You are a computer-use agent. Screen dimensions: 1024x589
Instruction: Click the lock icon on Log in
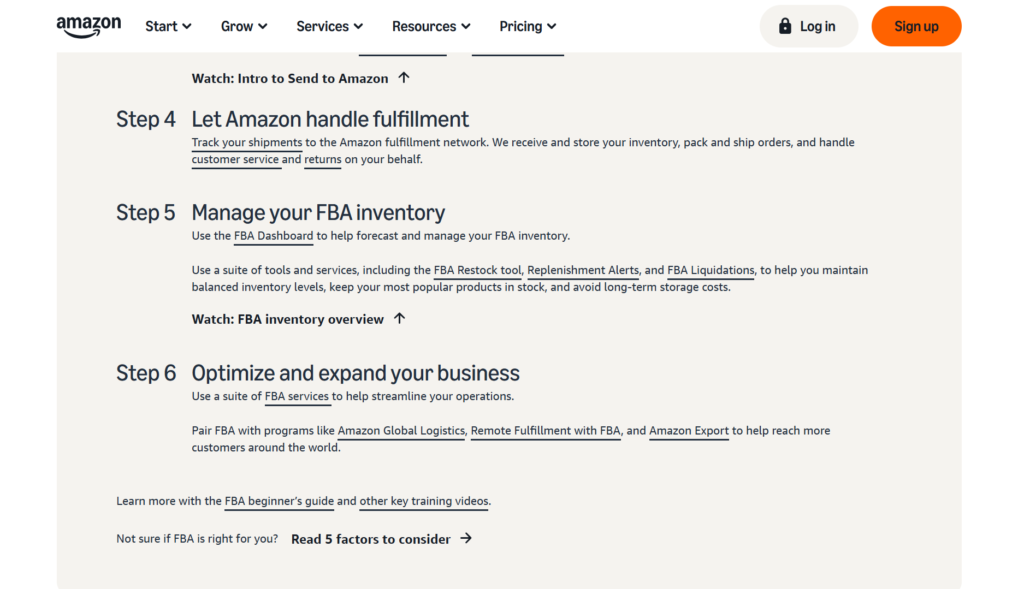tap(785, 27)
